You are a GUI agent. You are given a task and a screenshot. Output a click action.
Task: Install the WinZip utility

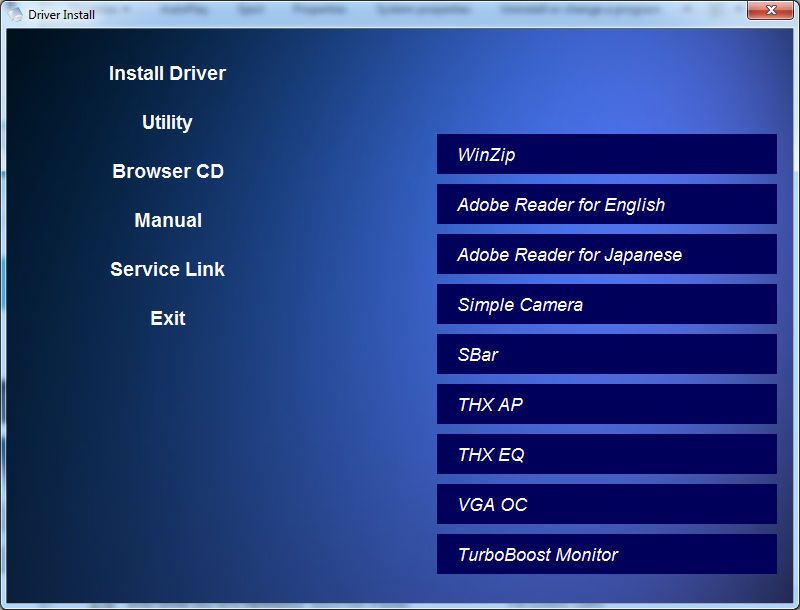click(606, 154)
